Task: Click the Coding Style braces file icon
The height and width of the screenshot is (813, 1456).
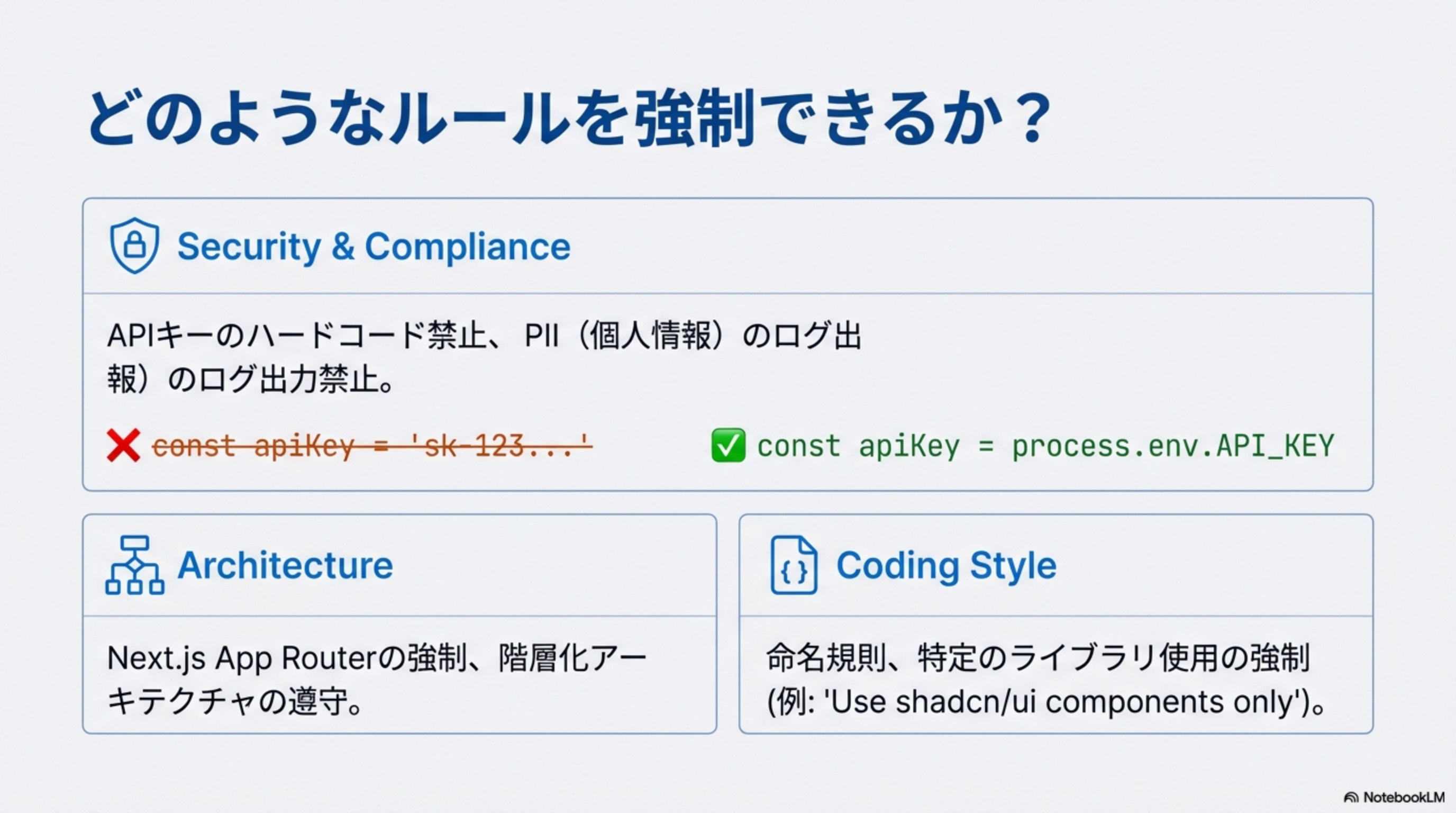Action: tap(794, 565)
